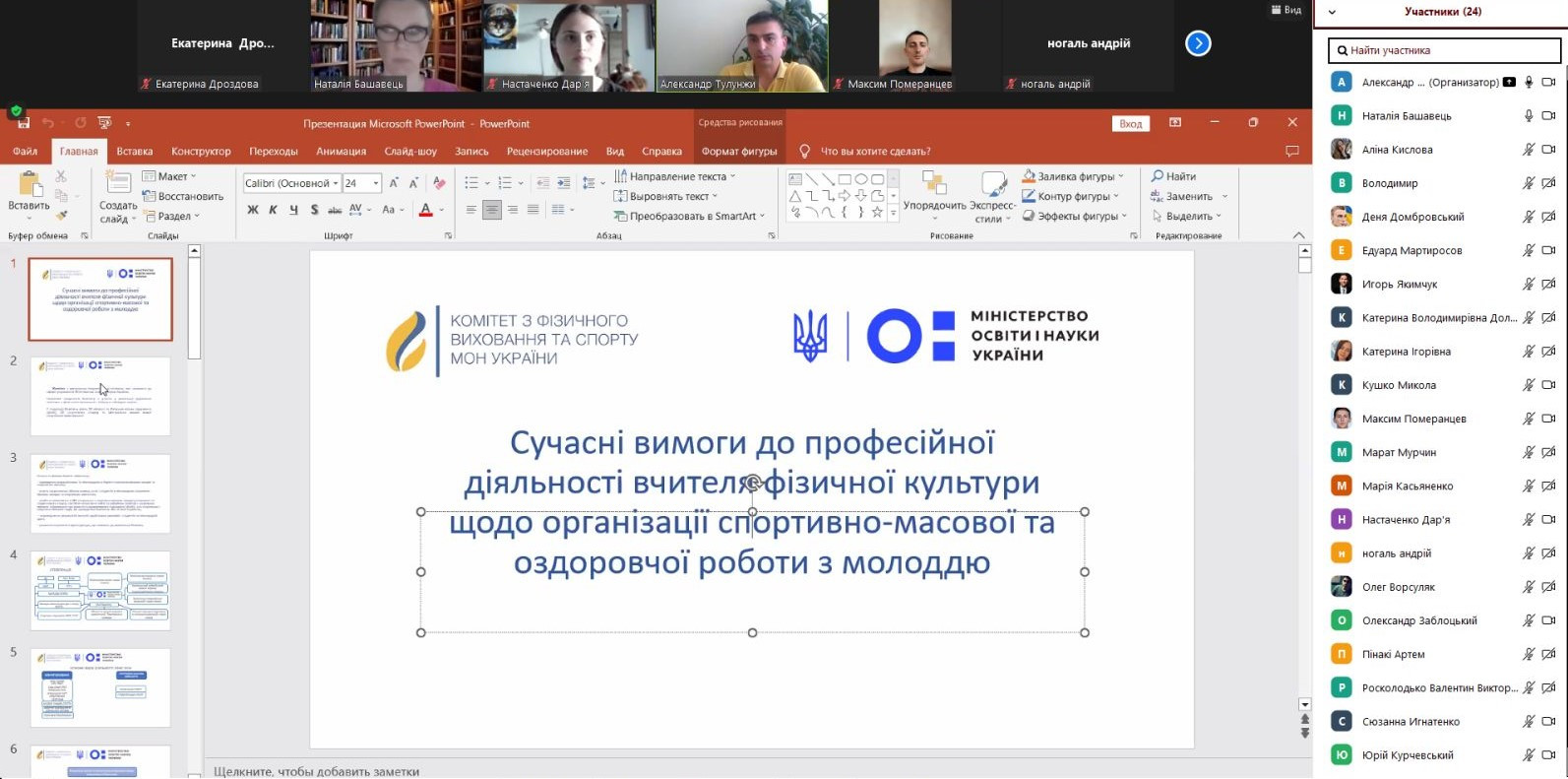
Task: Collapse the ribbon with the chevron
Action: (1299, 235)
